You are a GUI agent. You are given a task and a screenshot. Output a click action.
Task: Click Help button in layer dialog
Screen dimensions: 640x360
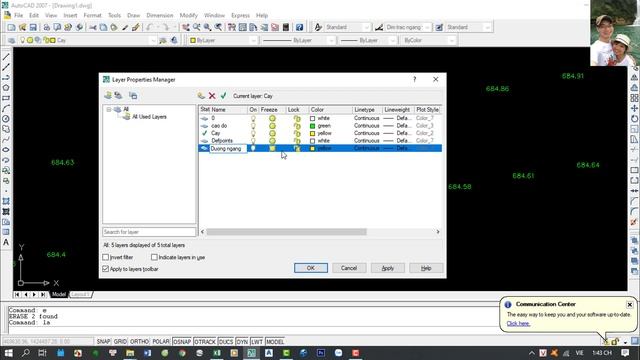pos(426,268)
